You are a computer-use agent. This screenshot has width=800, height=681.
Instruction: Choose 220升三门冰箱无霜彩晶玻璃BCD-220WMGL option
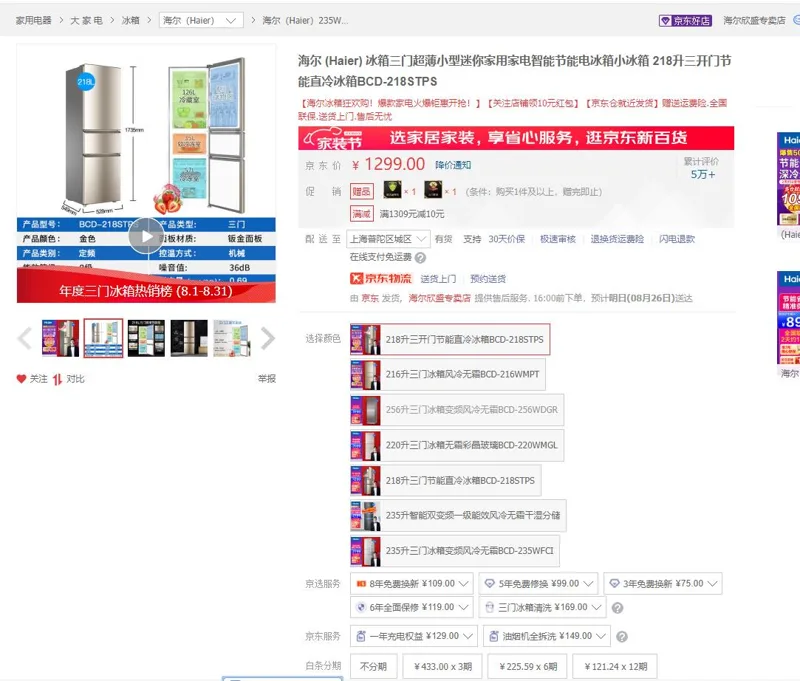pyautogui.click(x=457, y=445)
